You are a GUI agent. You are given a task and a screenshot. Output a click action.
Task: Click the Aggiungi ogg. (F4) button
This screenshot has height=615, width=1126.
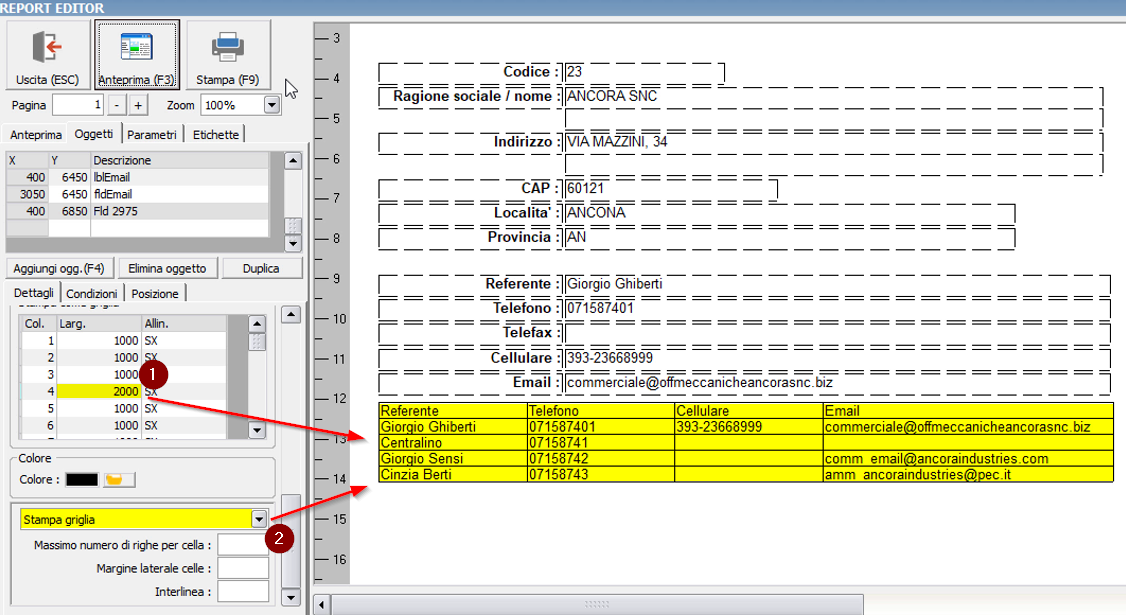click(x=60, y=268)
